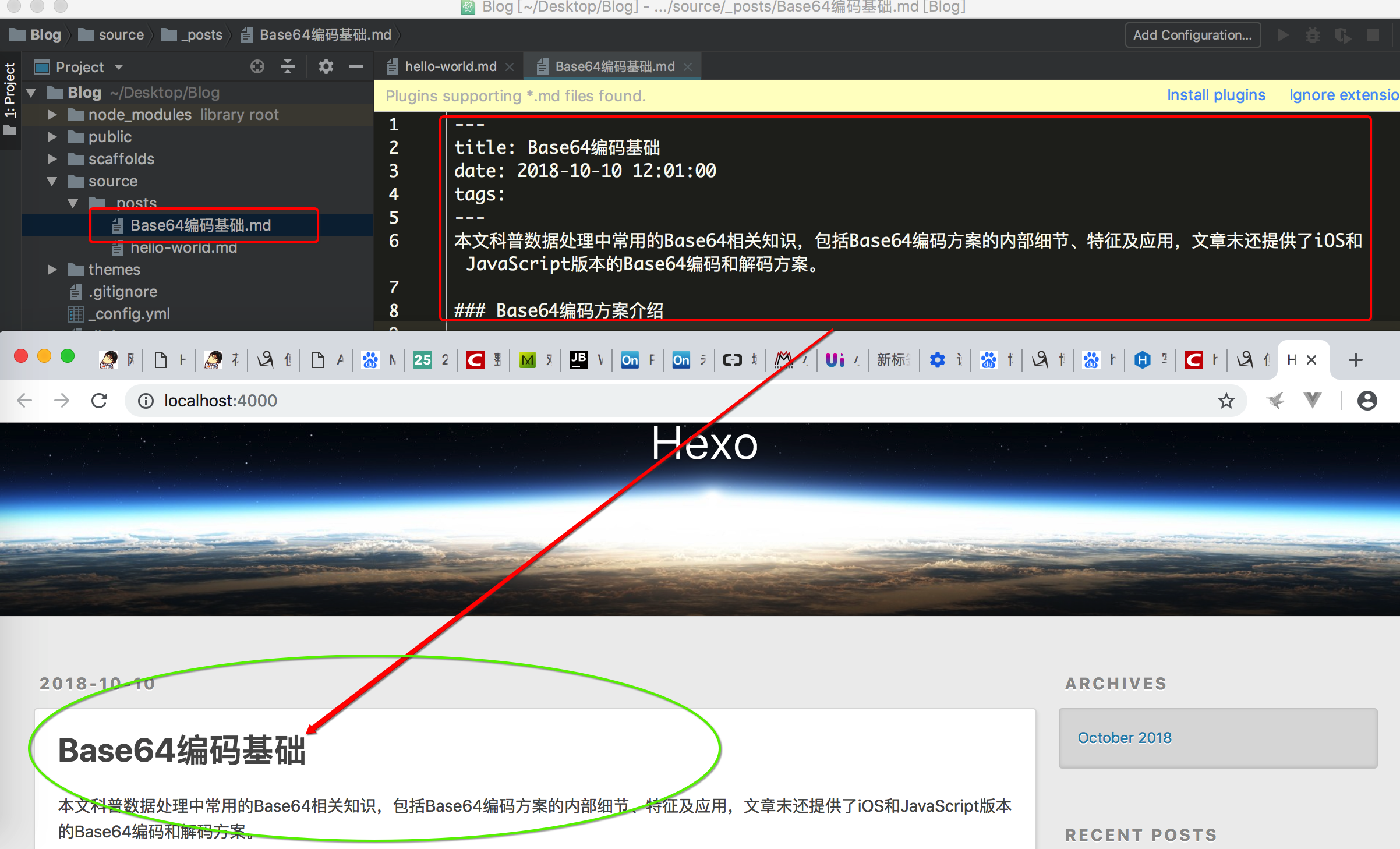Open the Base64编码基础 post title link
Image resolution: width=1400 pixels, height=849 pixels.
182,750
